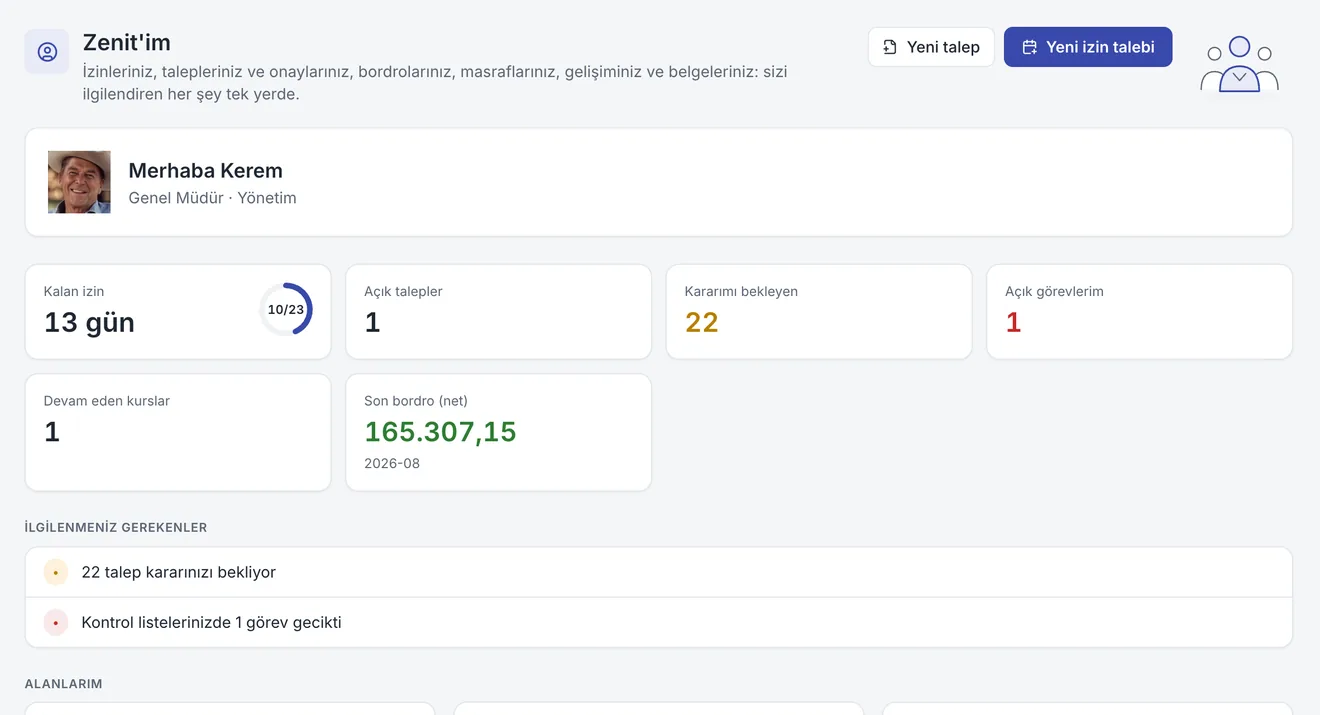
Task: Open Kerem's profile photo
Action: (x=79, y=182)
